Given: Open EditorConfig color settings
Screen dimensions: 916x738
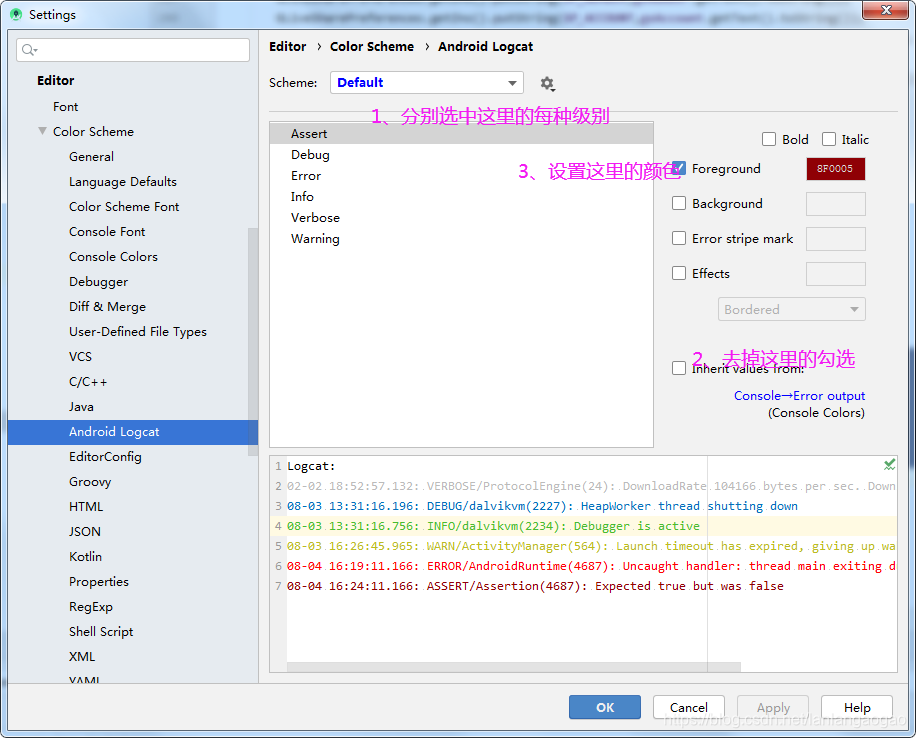Looking at the screenshot, I should point(105,457).
